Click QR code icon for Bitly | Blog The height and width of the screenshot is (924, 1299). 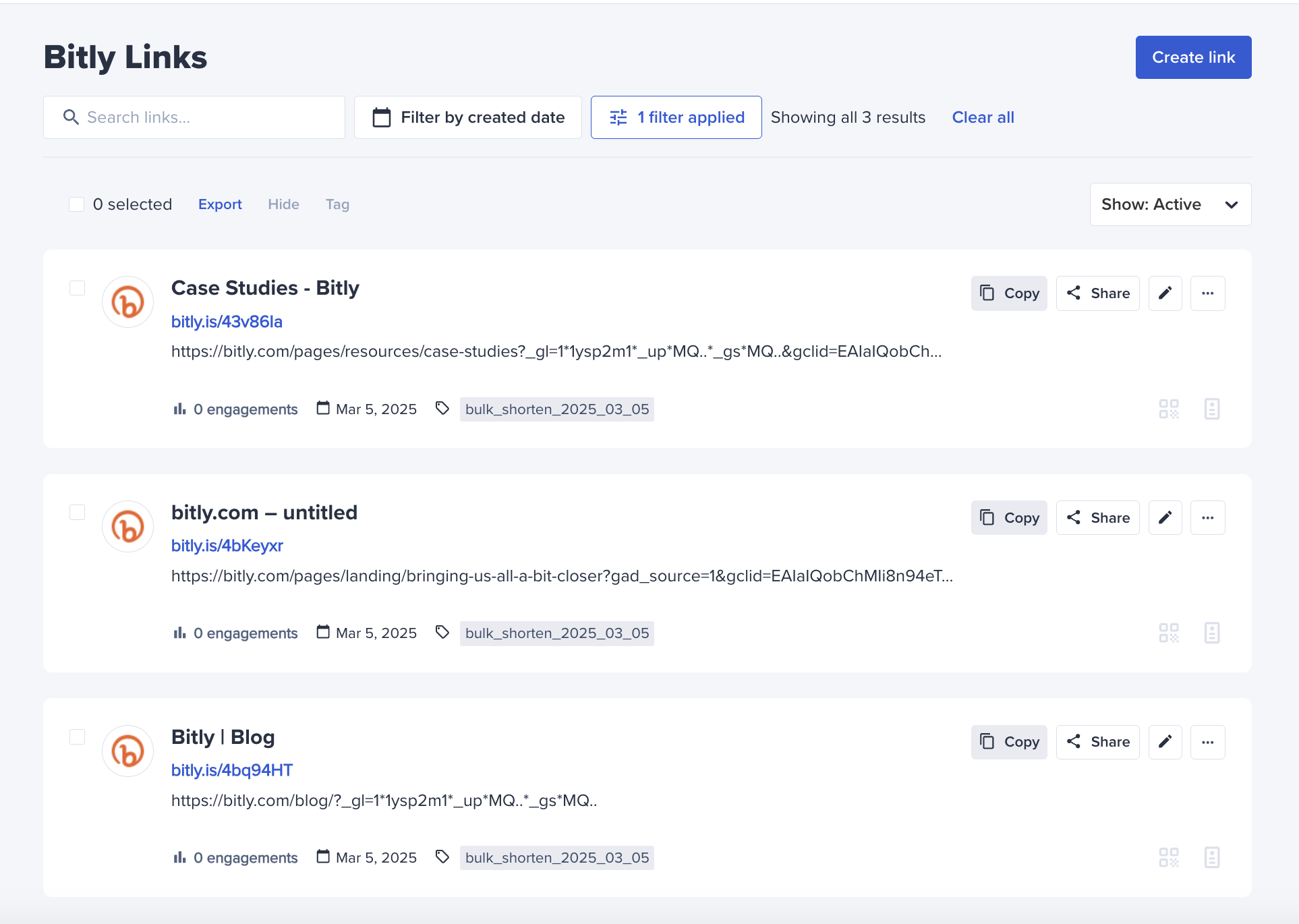[1169, 857]
